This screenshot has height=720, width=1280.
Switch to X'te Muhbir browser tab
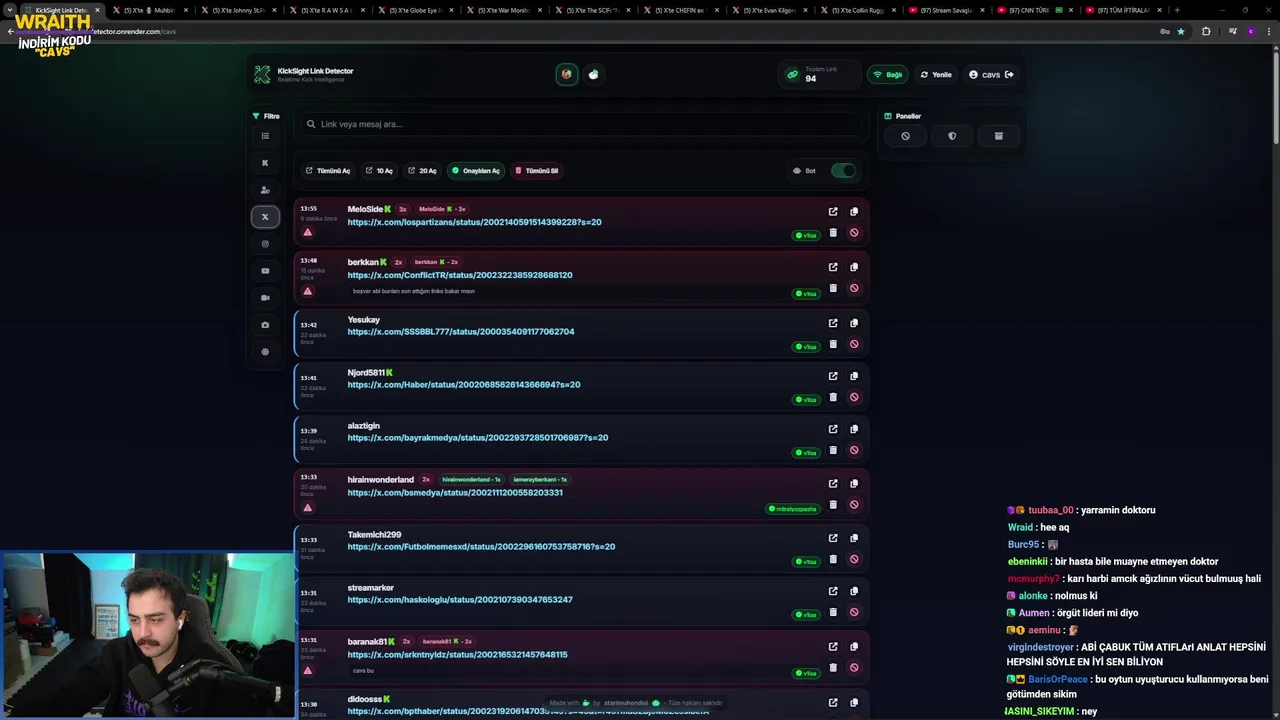click(150, 10)
